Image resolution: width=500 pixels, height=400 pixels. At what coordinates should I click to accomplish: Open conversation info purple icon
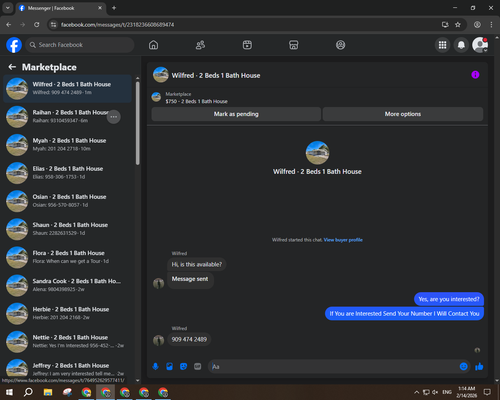click(475, 75)
